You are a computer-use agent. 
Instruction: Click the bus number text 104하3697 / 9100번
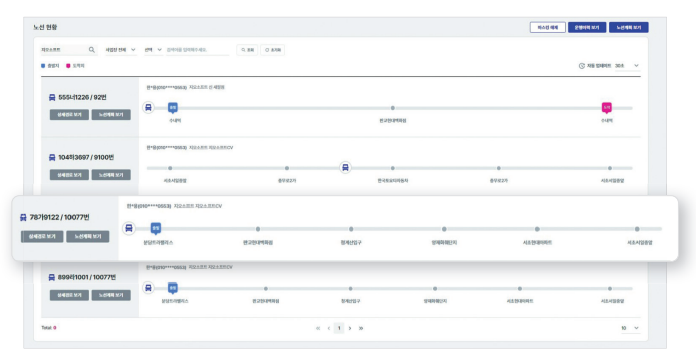point(86,158)
